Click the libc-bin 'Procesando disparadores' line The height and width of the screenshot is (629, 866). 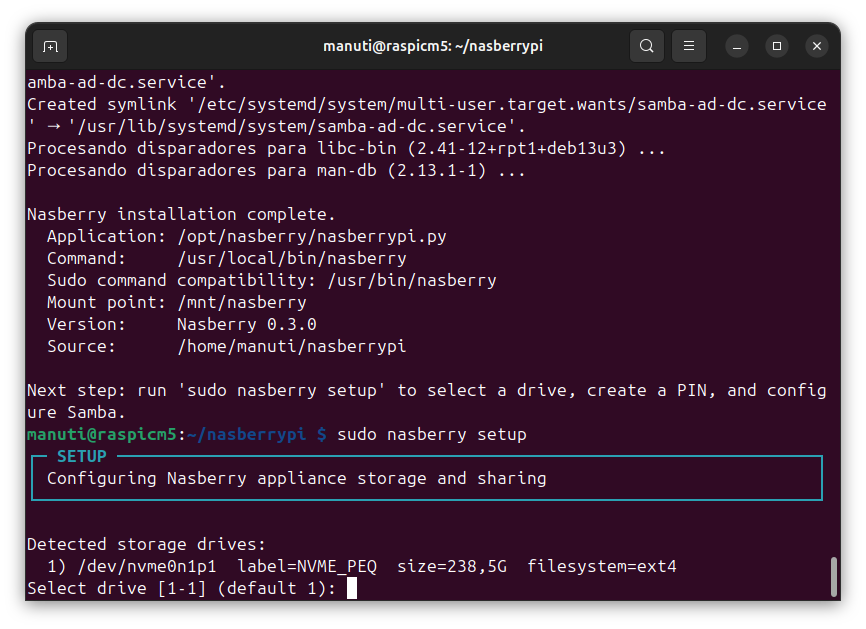point(346,149)
